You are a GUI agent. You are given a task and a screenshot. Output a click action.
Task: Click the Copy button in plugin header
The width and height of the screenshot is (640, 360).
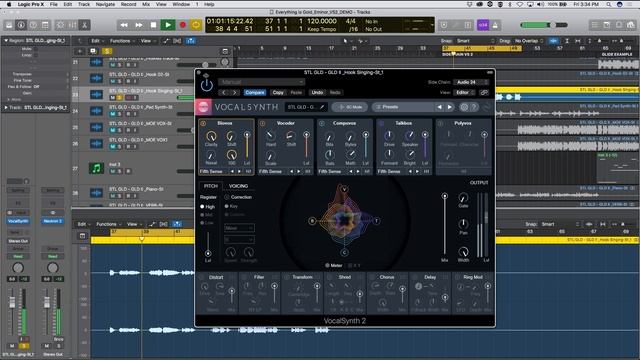(x=278, y=92)
